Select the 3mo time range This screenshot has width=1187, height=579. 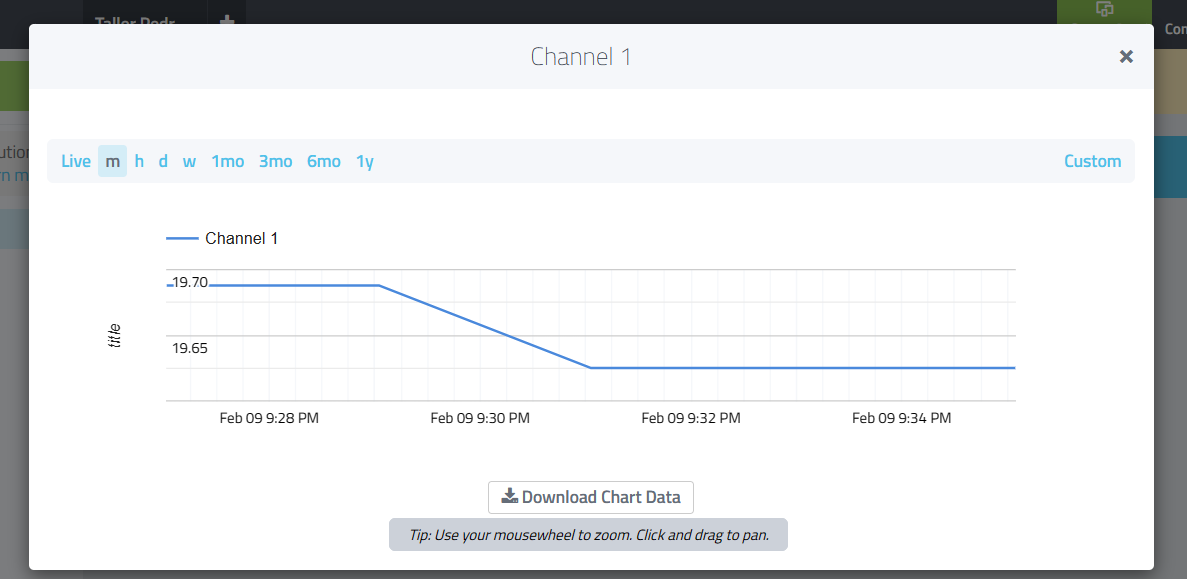(x=276, y=161)
